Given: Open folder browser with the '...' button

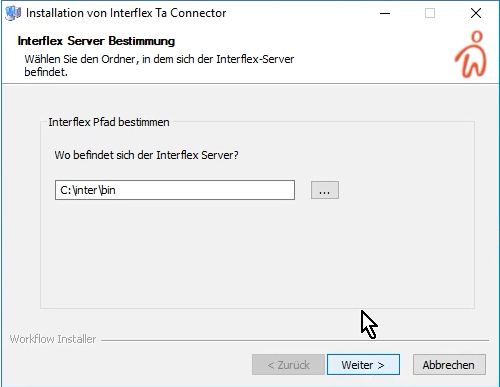Looking at the screenshot, I should (325, 190).
